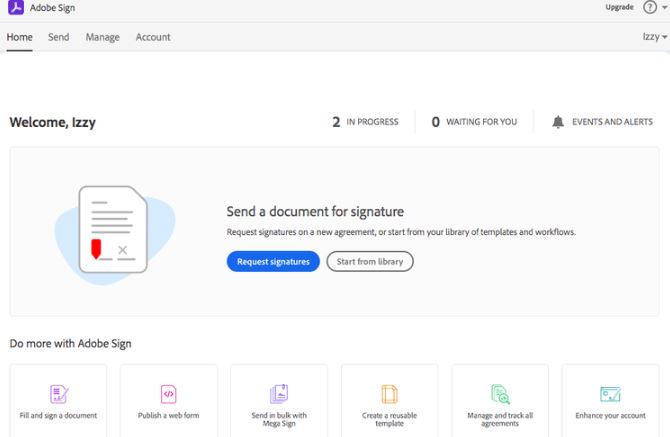Open Events and Alerts text link

click(612, 122)
